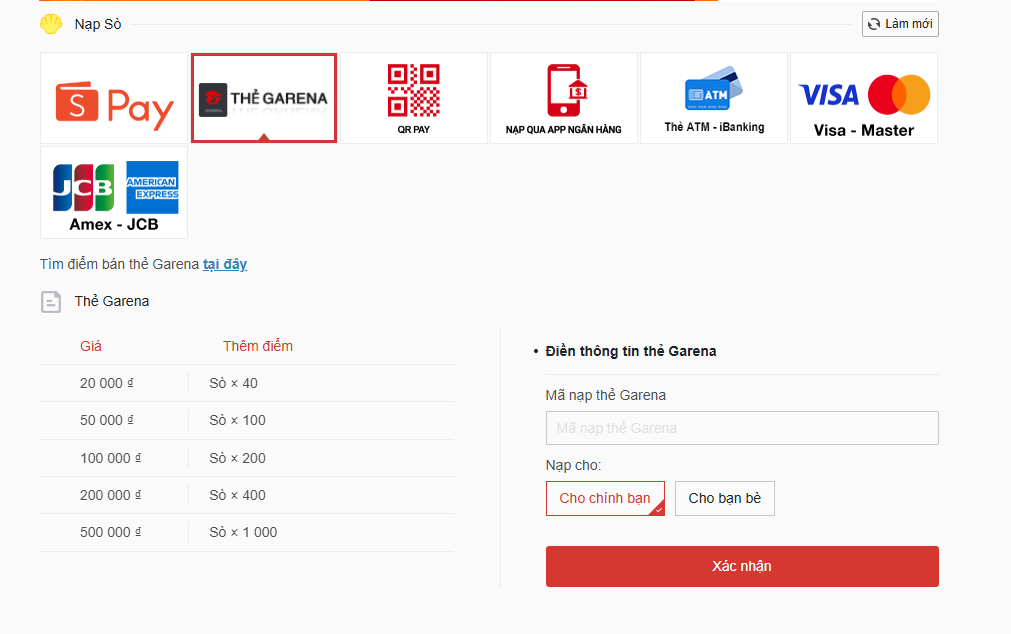Click the 20 000 đ price row

246,383
